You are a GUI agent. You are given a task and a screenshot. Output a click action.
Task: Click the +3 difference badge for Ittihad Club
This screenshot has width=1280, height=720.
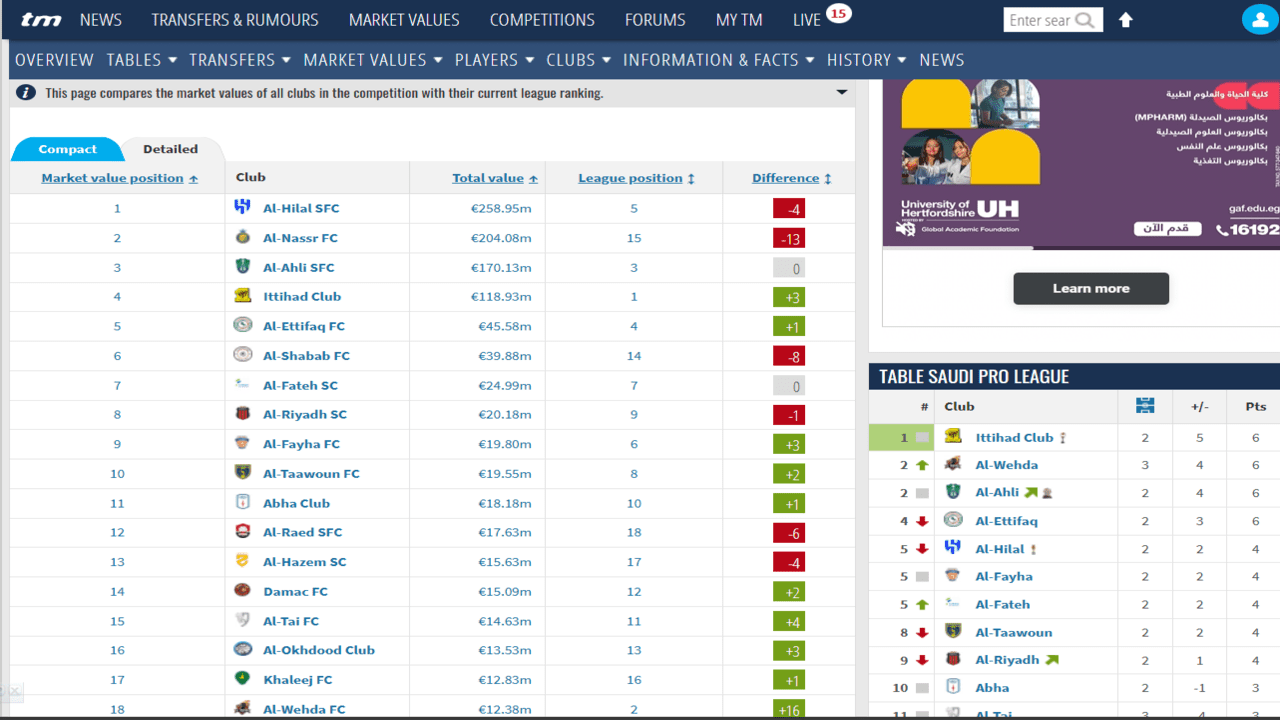pyautogui.click(x=789, y=297)
